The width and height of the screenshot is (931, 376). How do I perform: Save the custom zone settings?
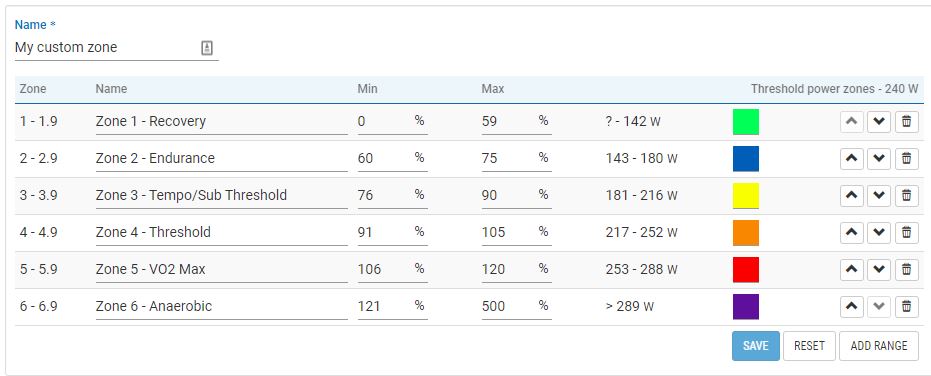(x=755, y=346)
